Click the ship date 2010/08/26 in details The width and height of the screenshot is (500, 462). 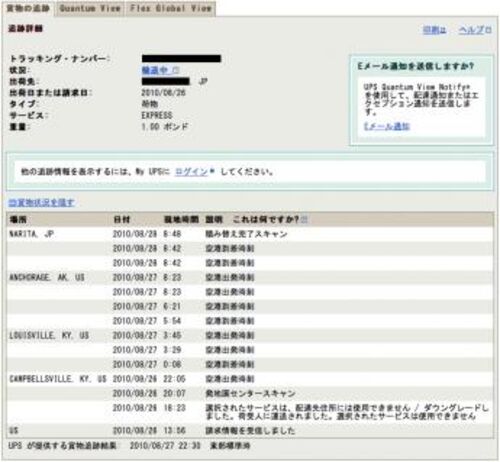(163, 93)
